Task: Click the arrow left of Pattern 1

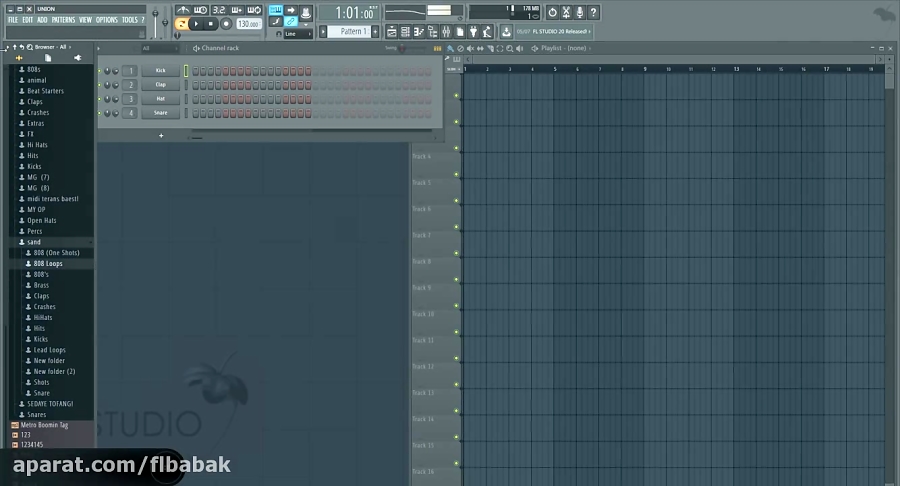Action: (323, 32)
